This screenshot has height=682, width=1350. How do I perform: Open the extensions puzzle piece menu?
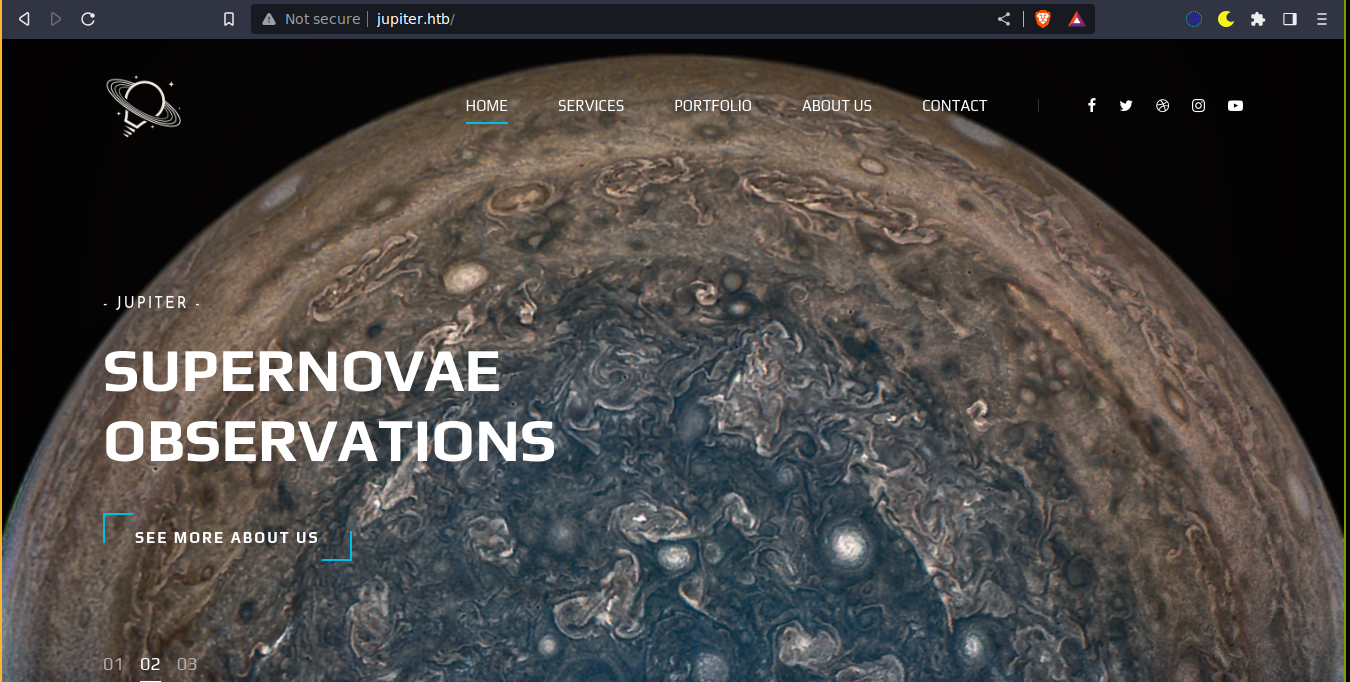coord(1258,19)
